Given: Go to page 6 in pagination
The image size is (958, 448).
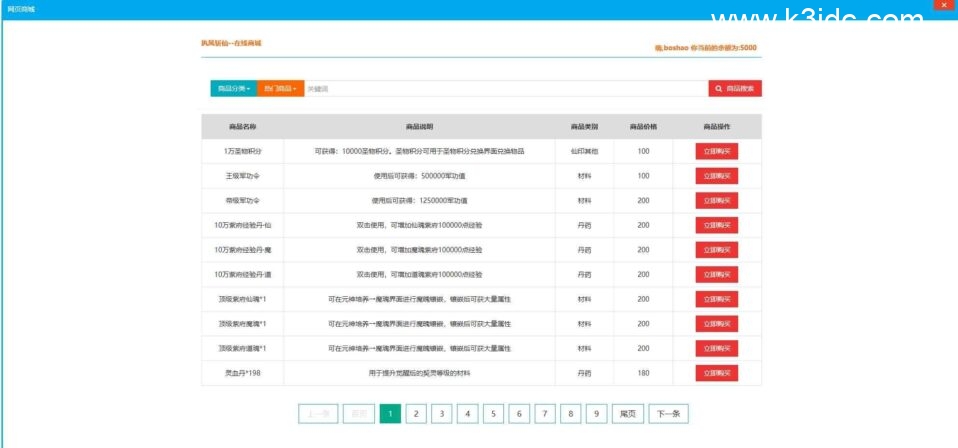Looking at the screenshot, I should click(x=519, y=414).
